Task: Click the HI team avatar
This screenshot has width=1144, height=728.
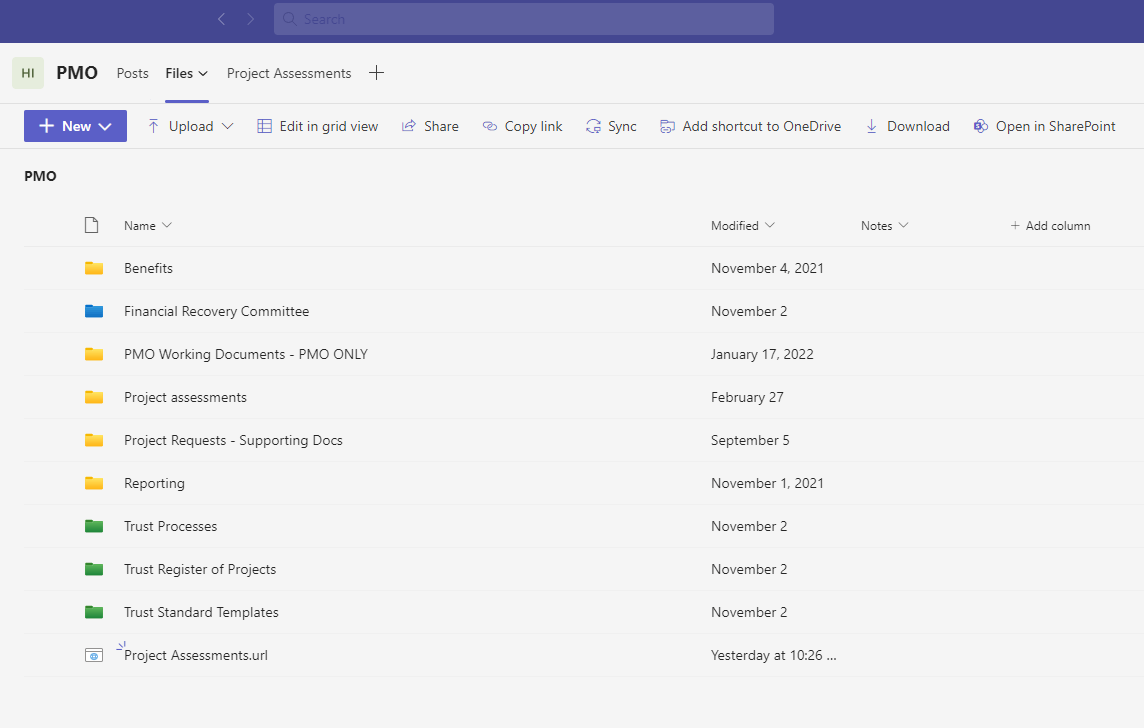Action: click(28, 73)
